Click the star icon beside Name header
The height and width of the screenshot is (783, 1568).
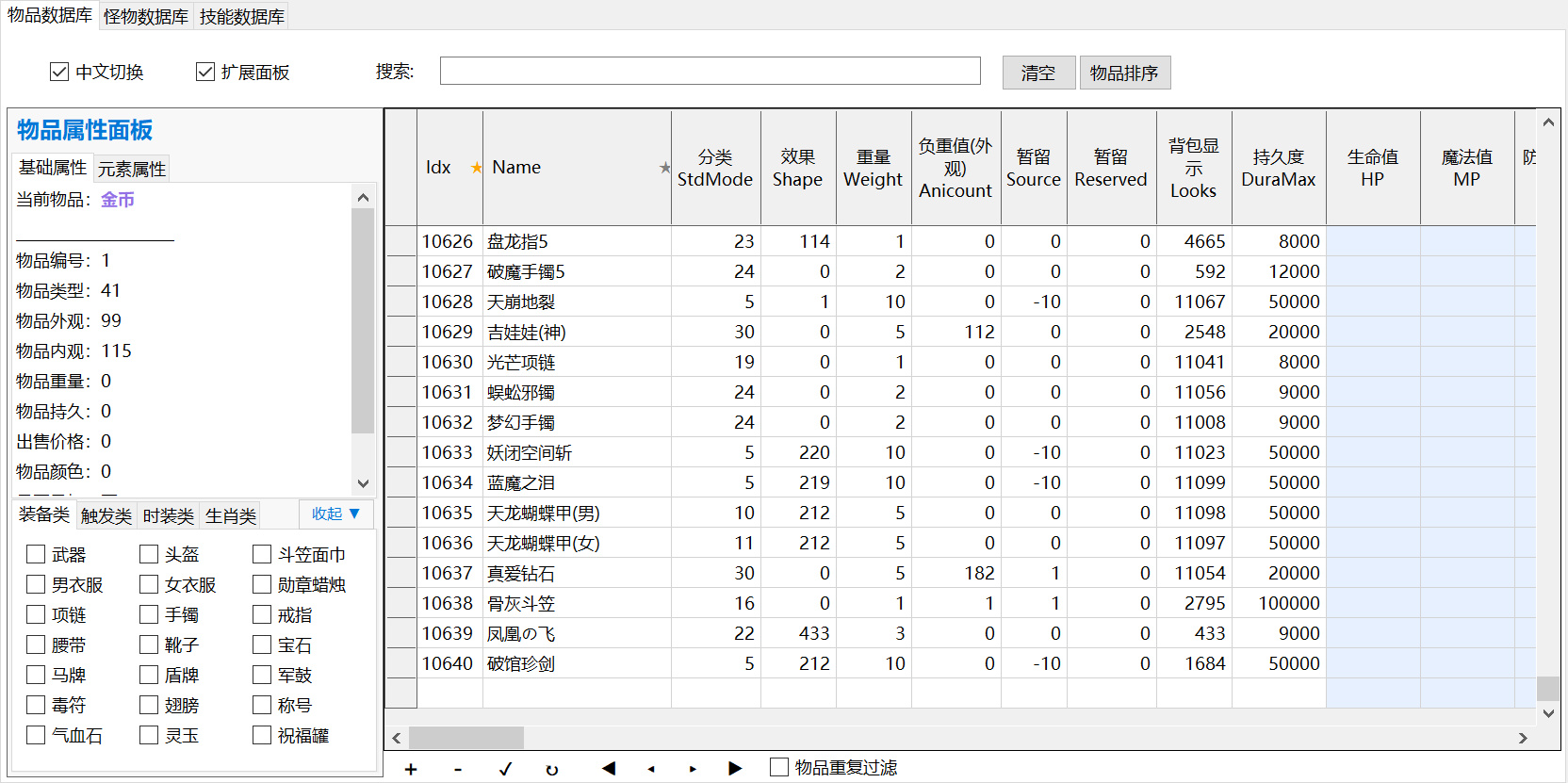pyautogui.click(x=664, y=168)
